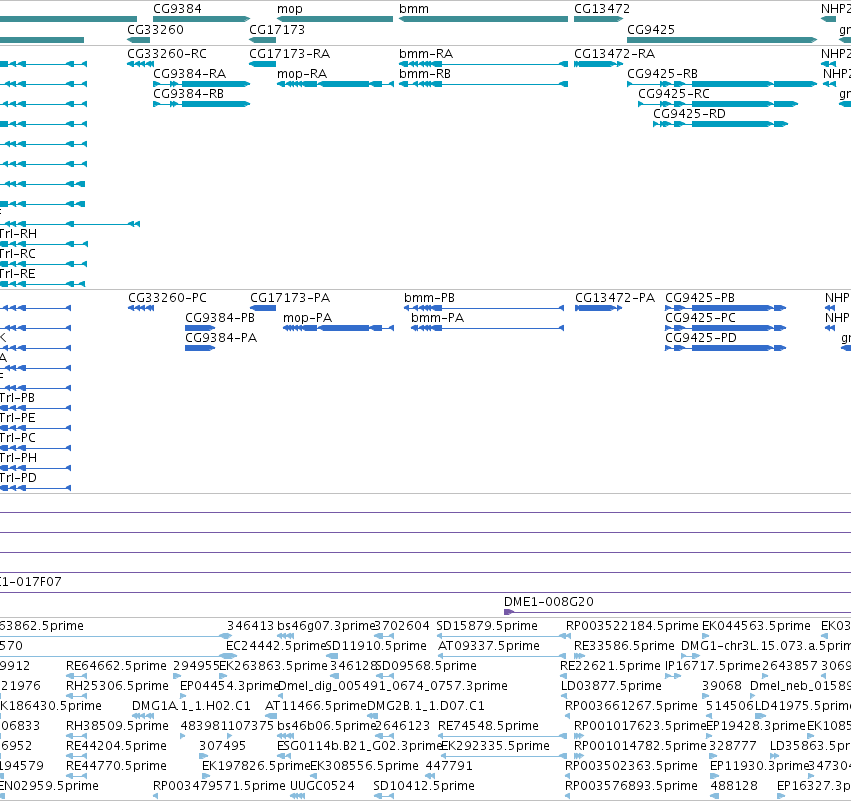Screen dimensions: 851x801
Task: Select the mop-PA protein
Action: (338, 328)
